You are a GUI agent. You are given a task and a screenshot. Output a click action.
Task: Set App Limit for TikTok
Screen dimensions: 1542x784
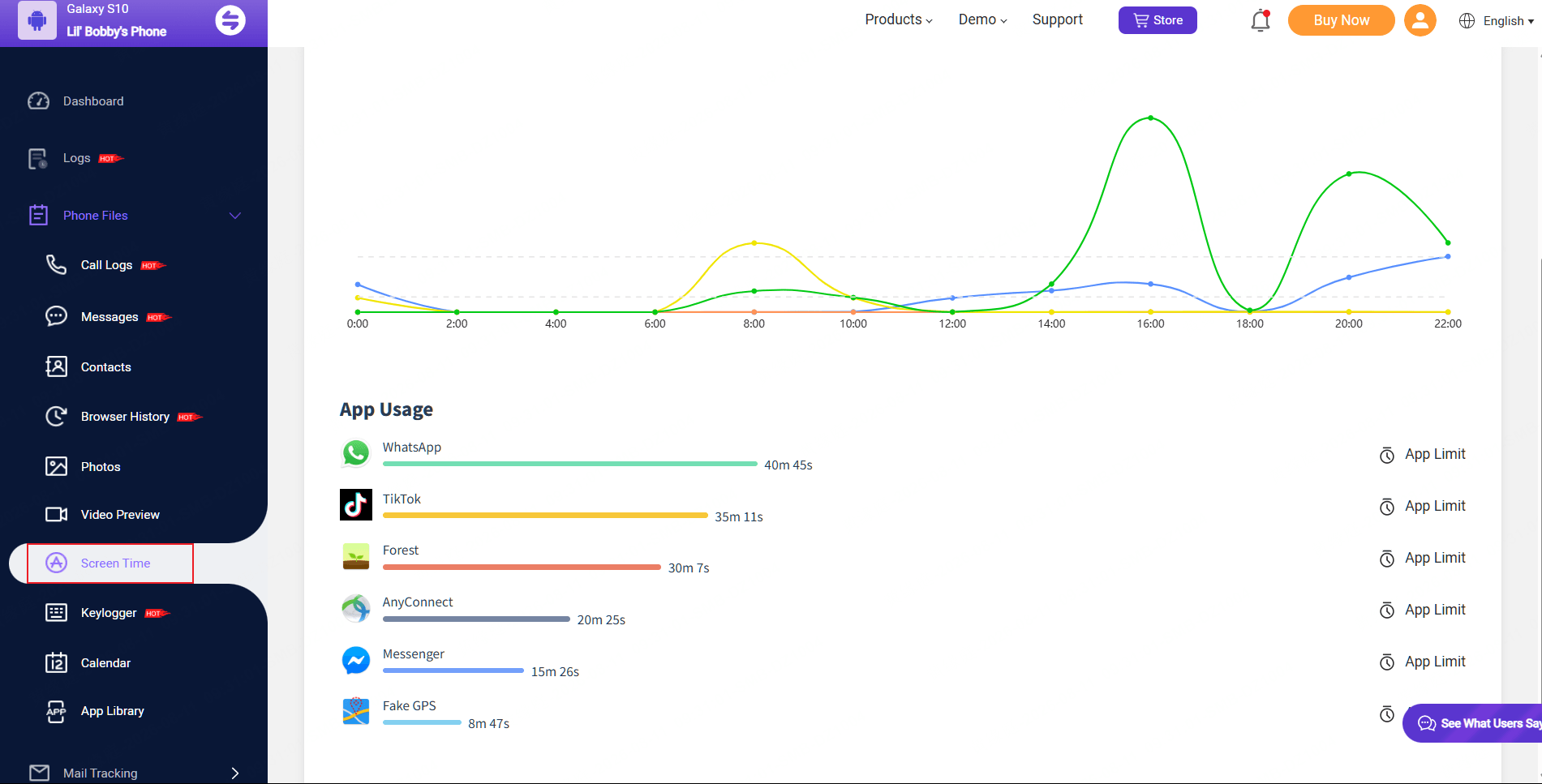click(1423, 506)
